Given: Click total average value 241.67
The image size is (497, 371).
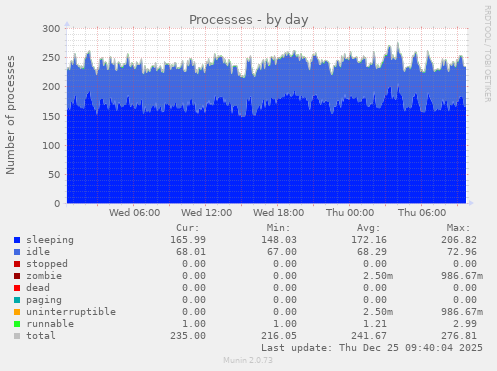Looking at the screenshot, I should click(x=369, y=336).
